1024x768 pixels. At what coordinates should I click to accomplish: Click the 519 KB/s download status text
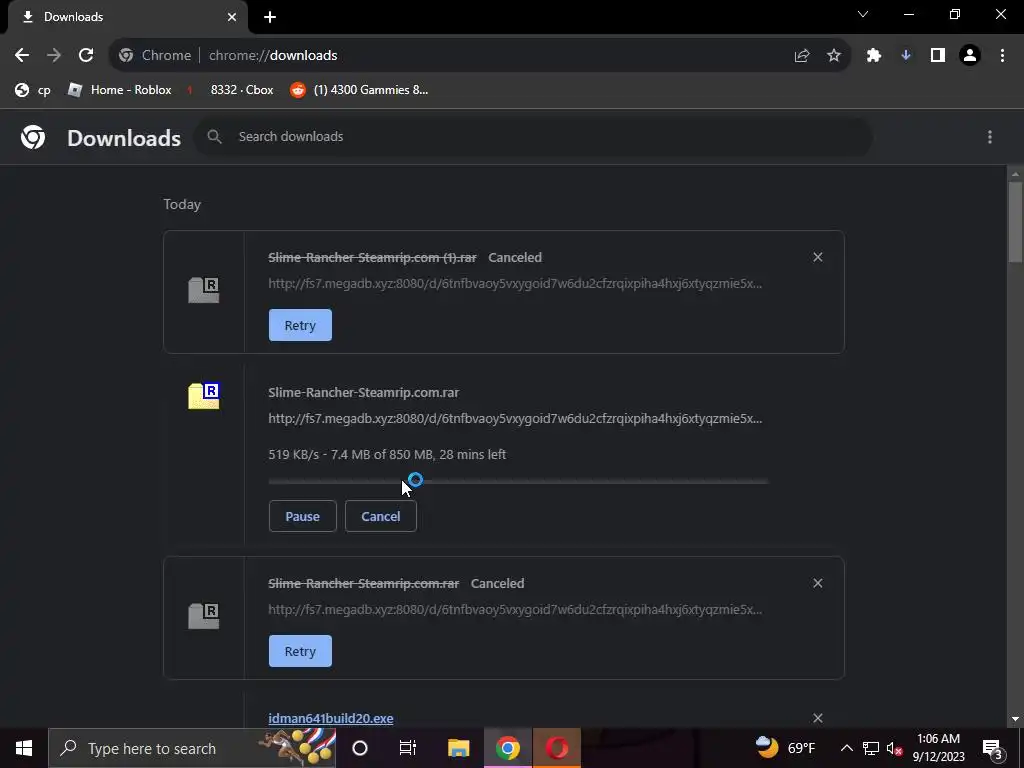coord(387,455)
